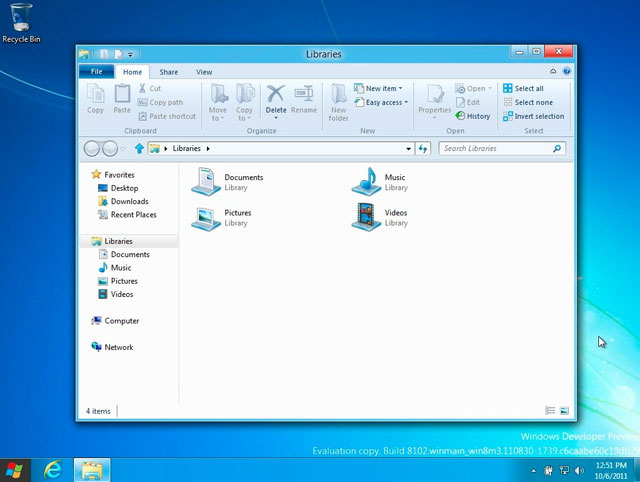Click the Rename icon
Viewport: 640px width, 482px height.
coord(304,94)
